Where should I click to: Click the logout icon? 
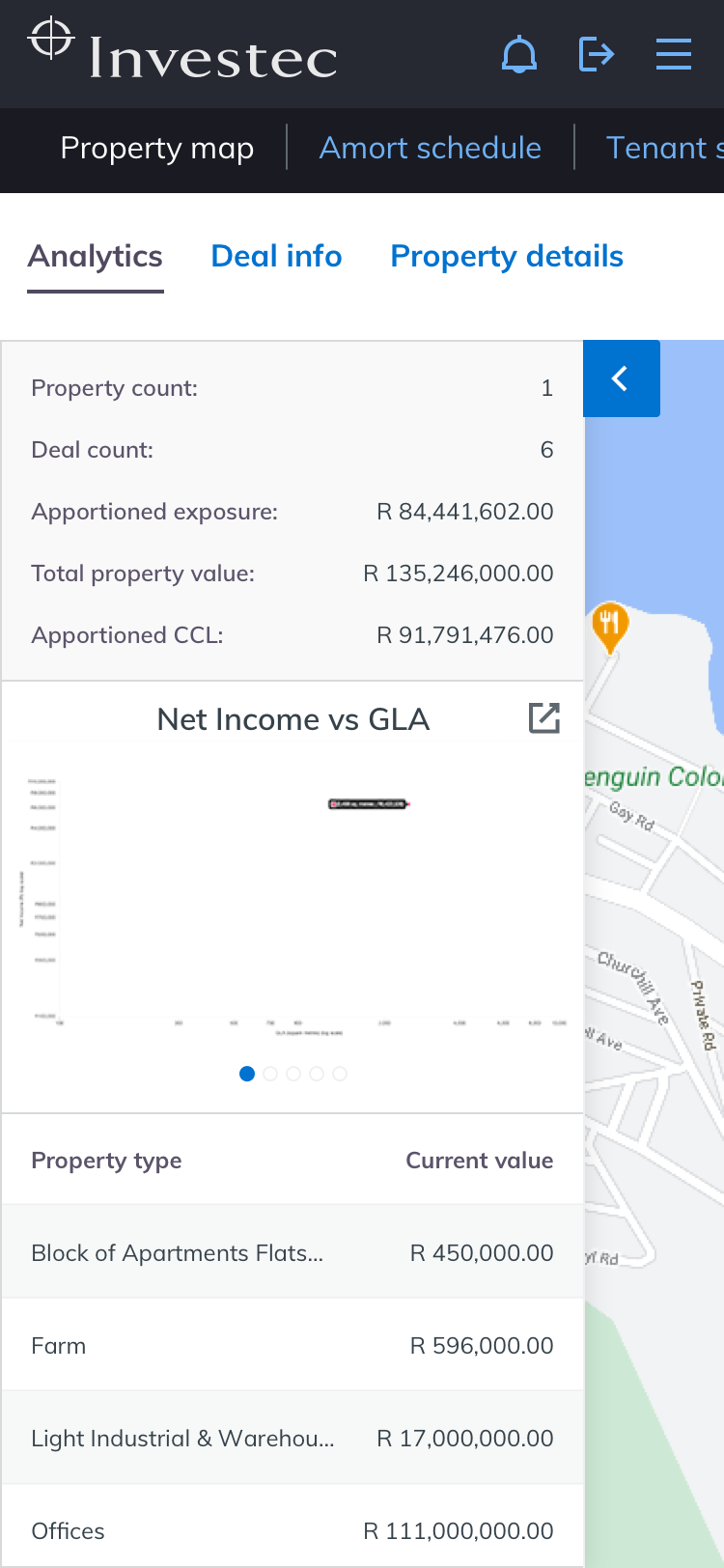coord(597,54)
